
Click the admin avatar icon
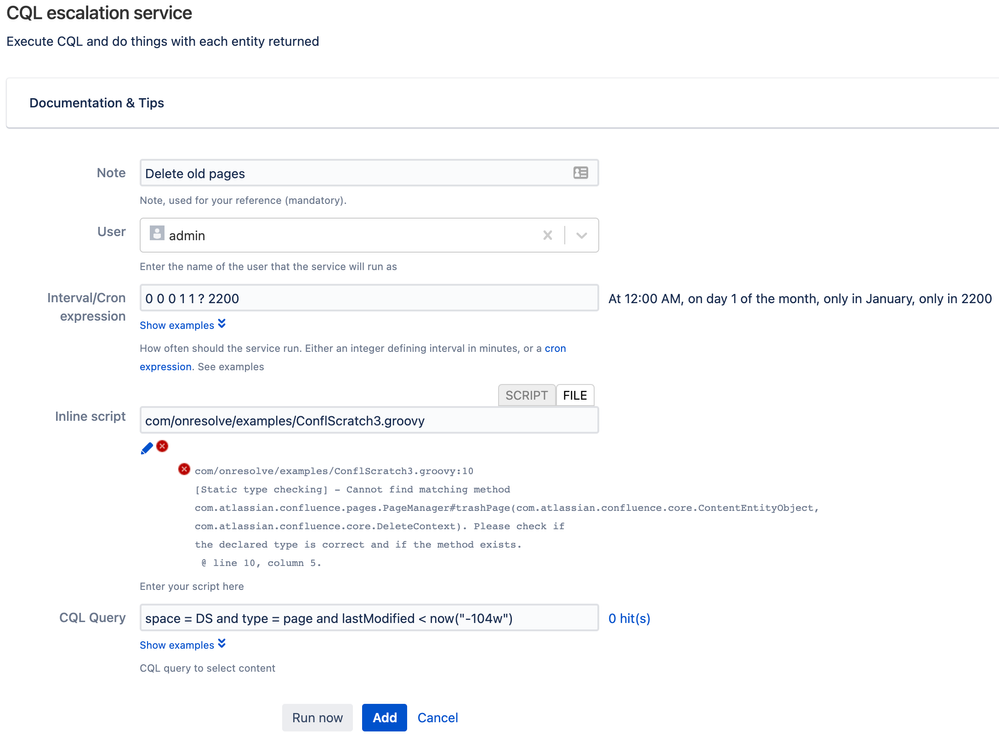[157, 233]
